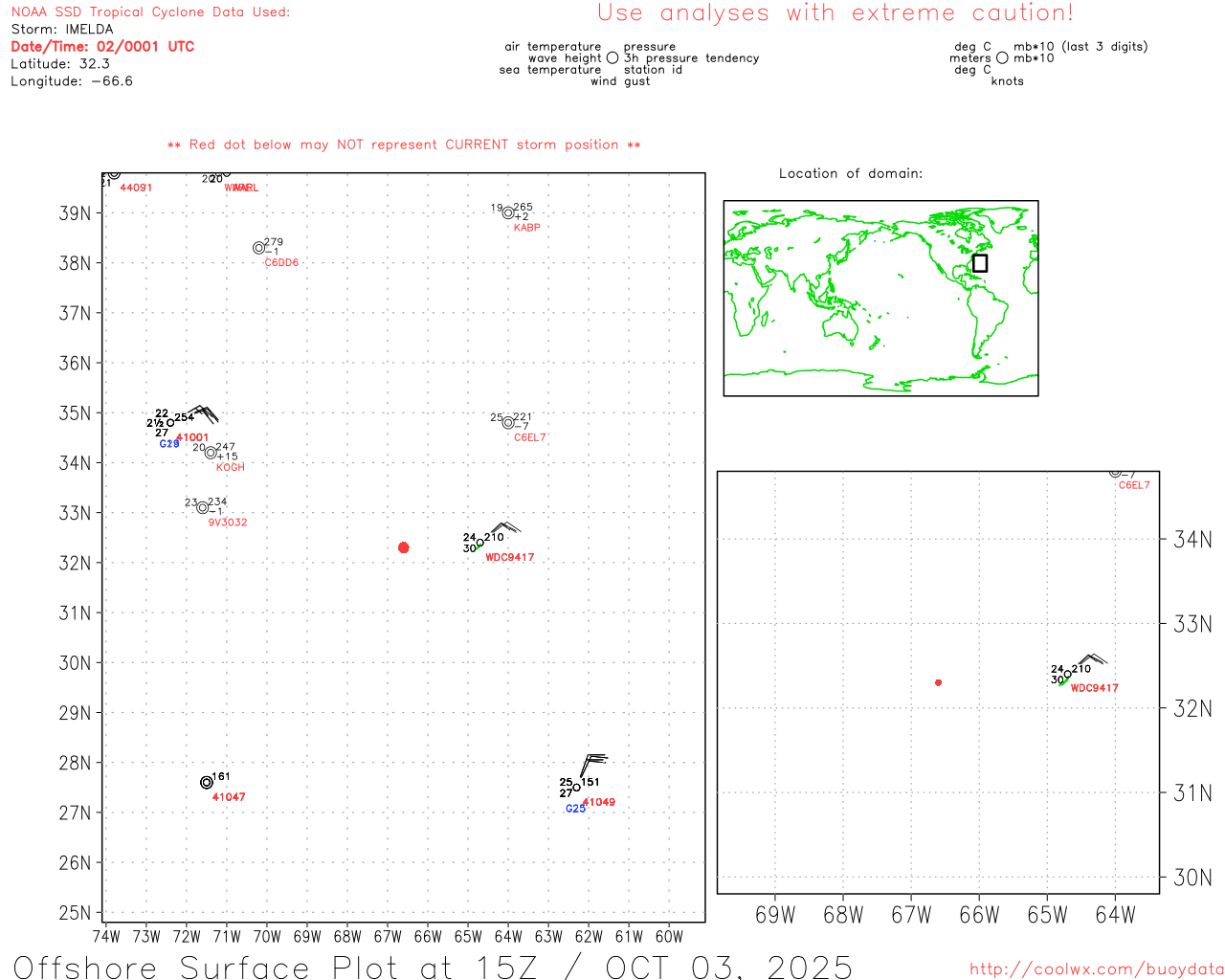The width and height of the screenshot is (1225, 980).
Task: Click the 9V3032 station id label
Action: click(228, 523)
